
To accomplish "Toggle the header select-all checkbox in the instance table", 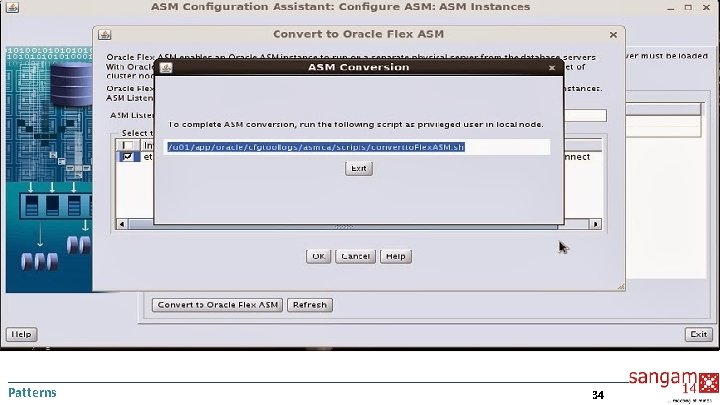I will tap(128, 146).
